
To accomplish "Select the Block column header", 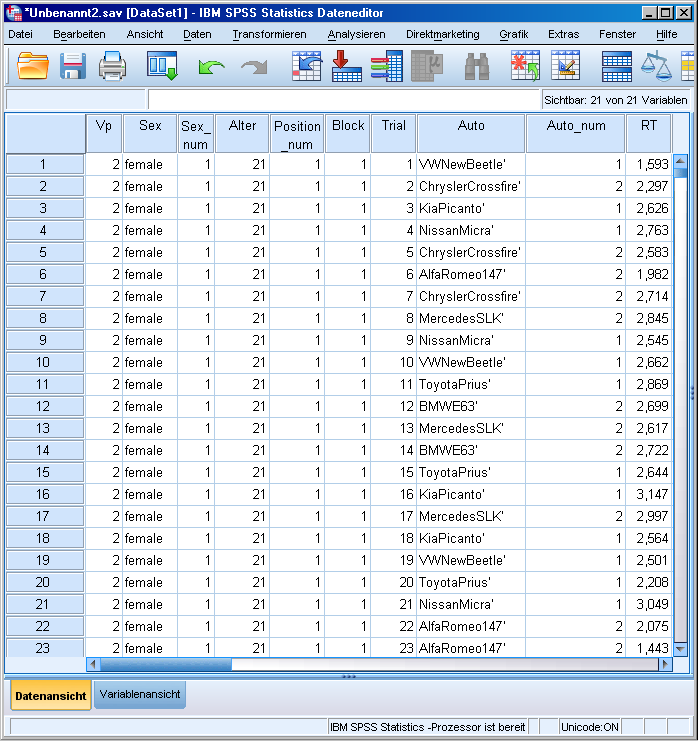I will pyautogui.click(x=348, y=133).
